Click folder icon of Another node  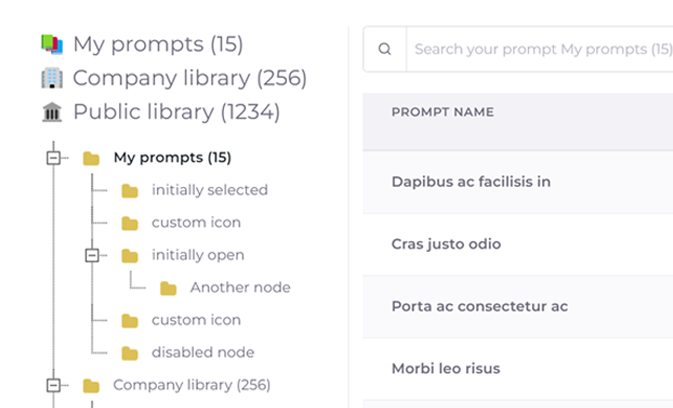168,288
